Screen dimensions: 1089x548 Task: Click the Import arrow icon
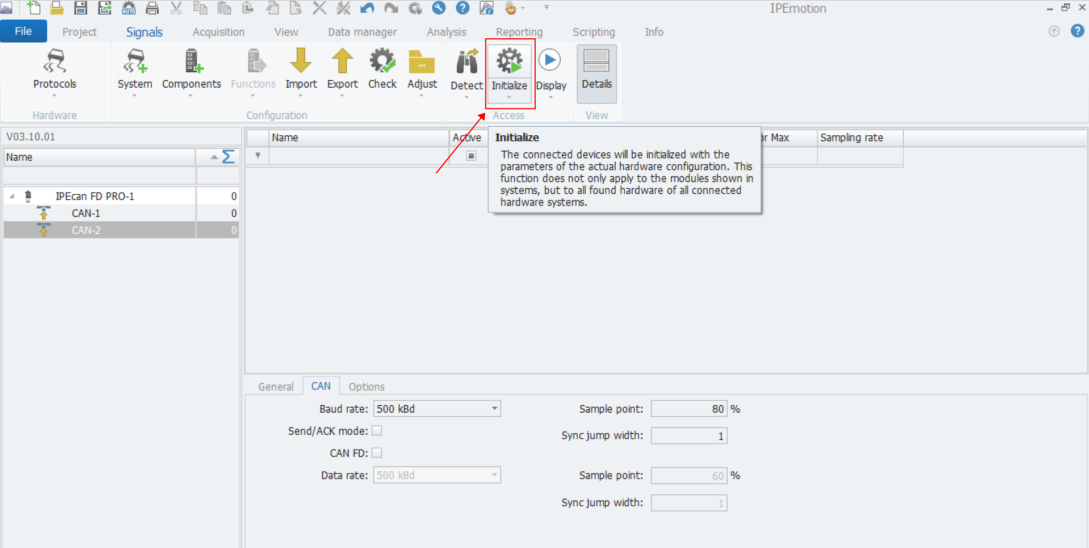pos(300,62)
